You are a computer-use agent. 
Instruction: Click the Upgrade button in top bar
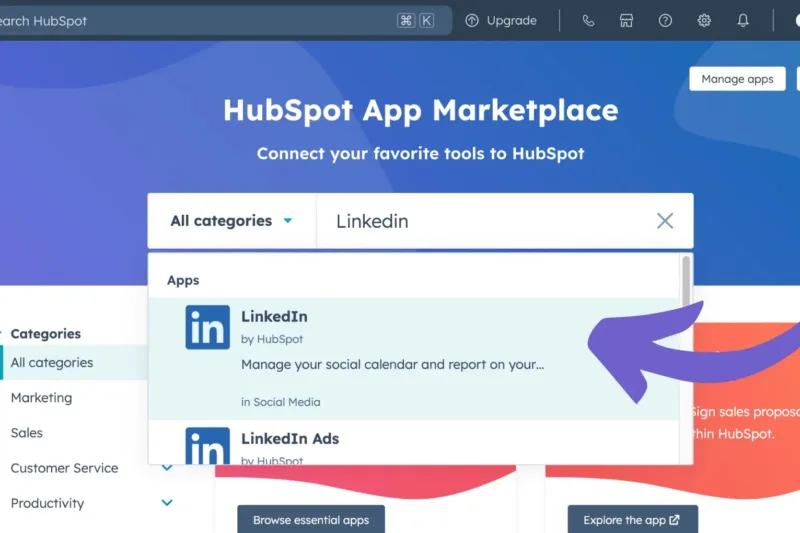pyautogui.click(x=501, y=20)
